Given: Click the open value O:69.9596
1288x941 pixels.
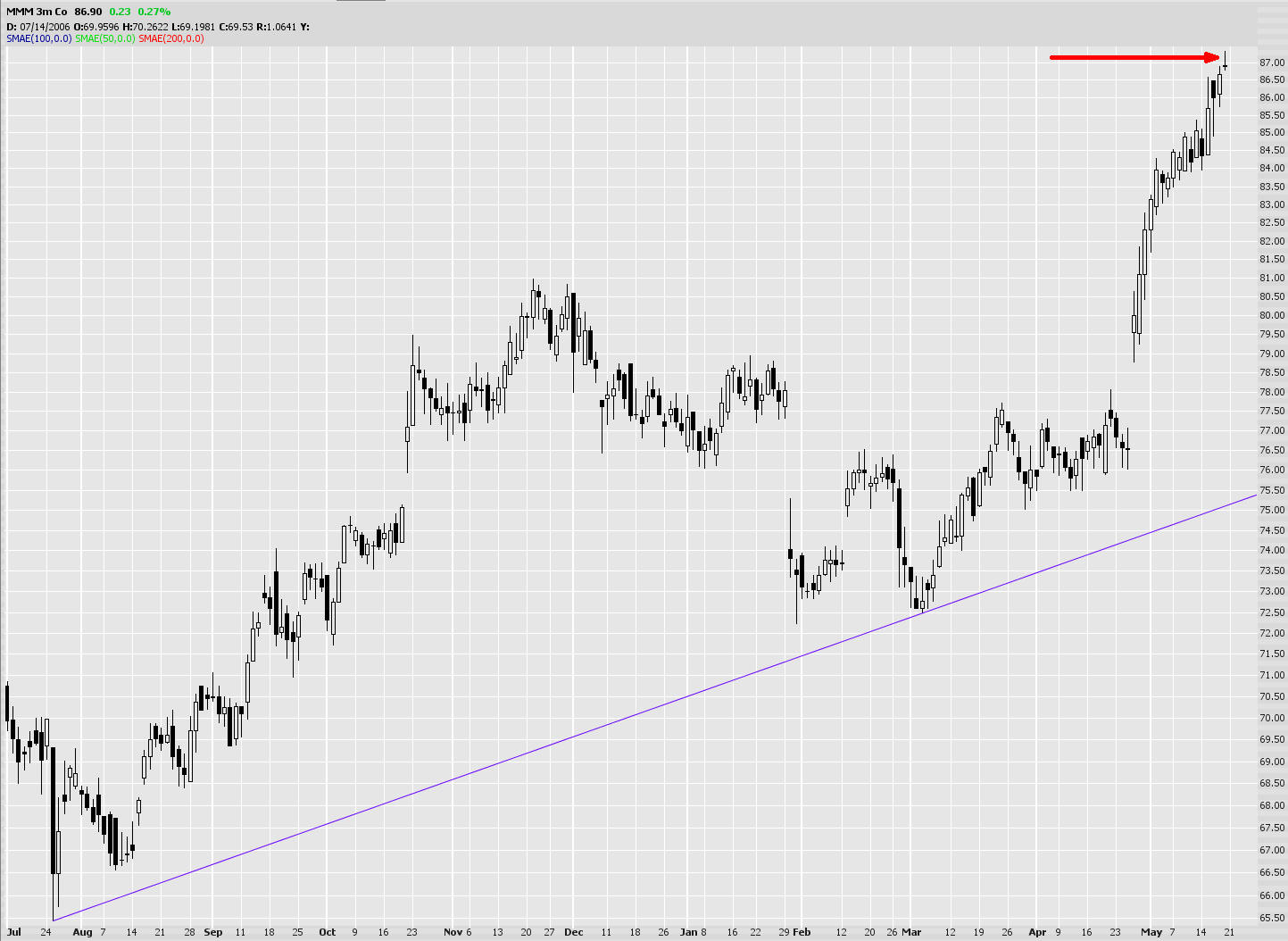Looking at the screenshot, I should [x=96, y=27].
